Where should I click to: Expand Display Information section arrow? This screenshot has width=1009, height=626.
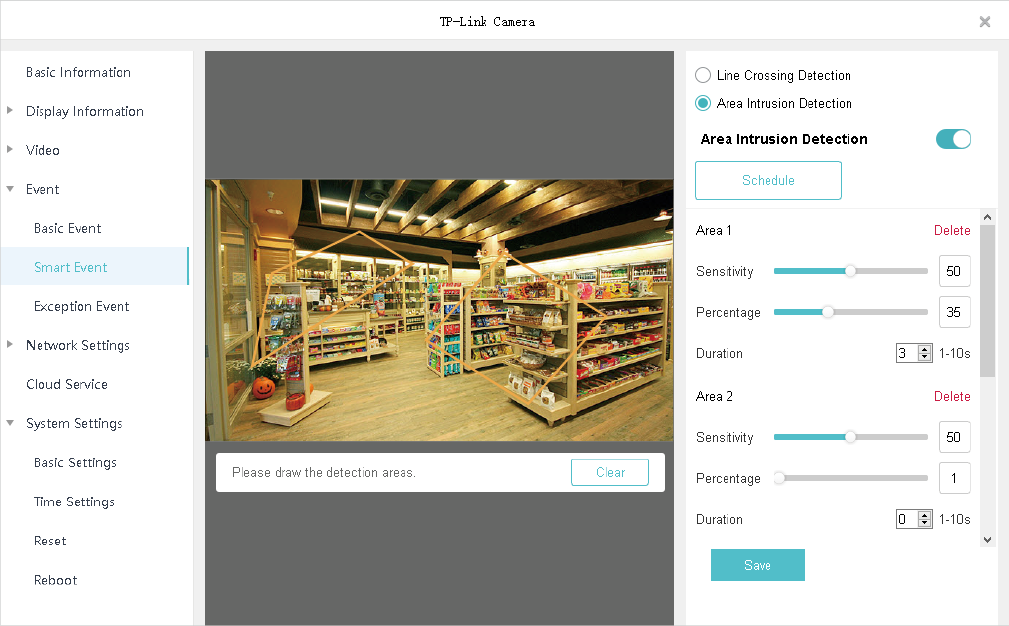(10, 111)
